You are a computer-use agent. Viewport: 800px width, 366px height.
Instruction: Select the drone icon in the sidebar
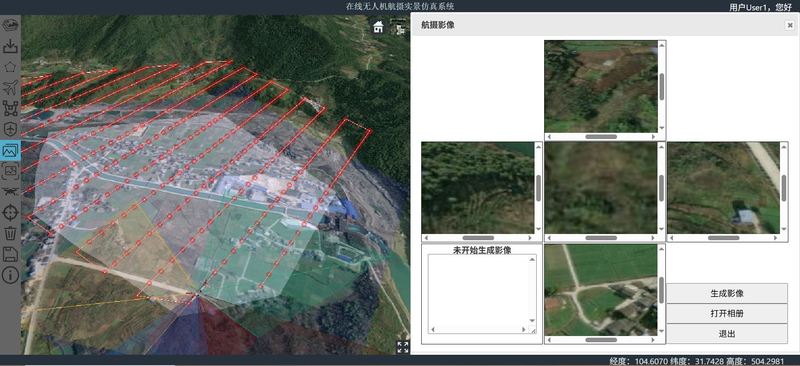tap(10, 192)
